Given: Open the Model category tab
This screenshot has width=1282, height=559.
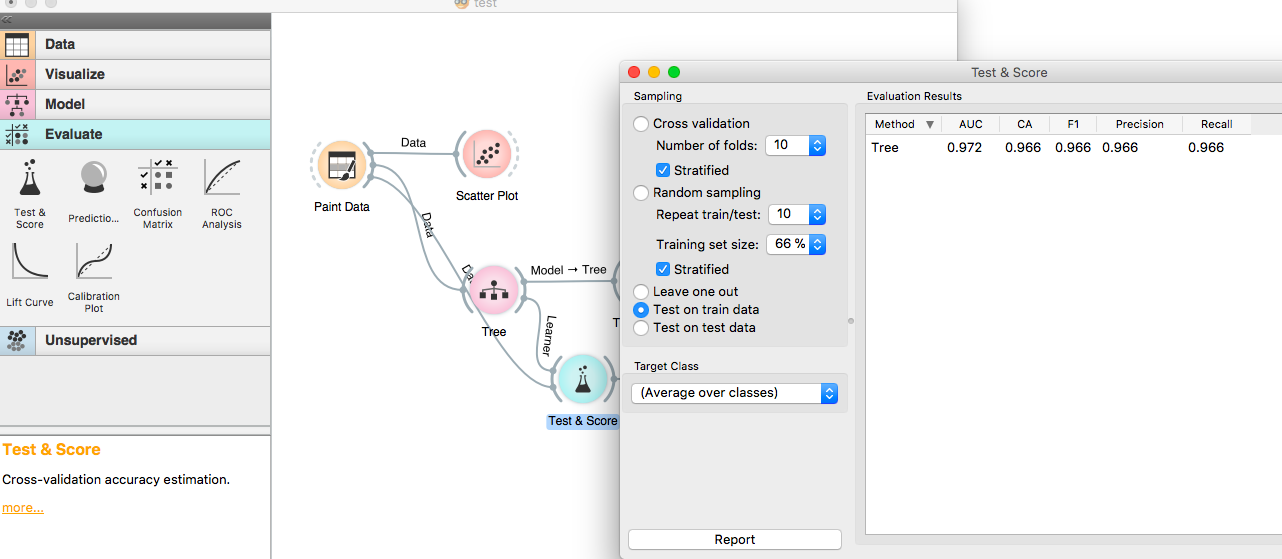Looking at the screenshot, I should (135, 105).
